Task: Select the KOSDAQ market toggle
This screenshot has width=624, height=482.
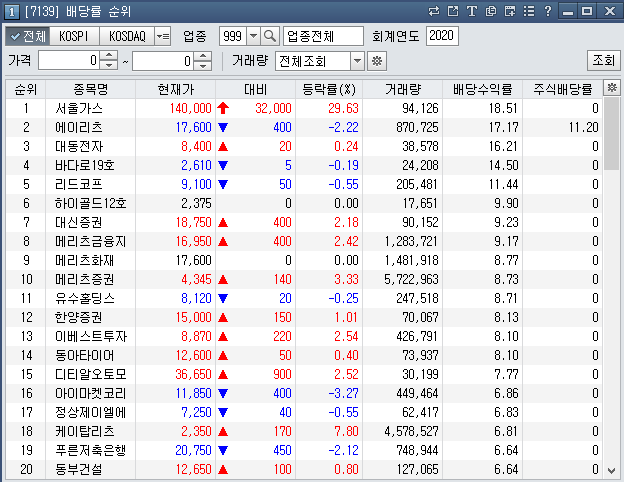Action: (127, 36)
